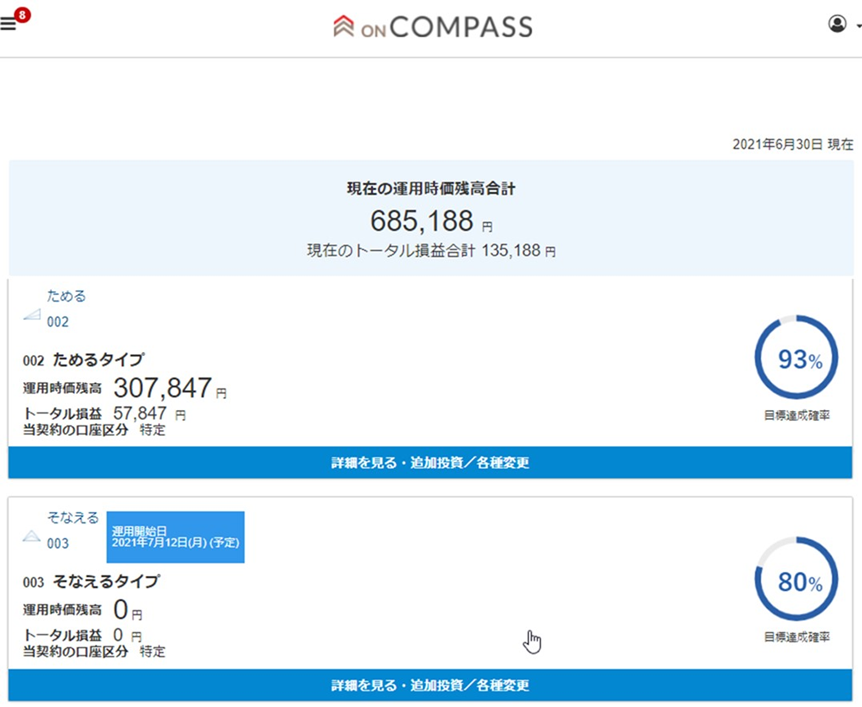Image resolution: width=862 pixels, height=707 pixels.
Task: Click the ためる 002 plan icon
Action: pos(32,314)
